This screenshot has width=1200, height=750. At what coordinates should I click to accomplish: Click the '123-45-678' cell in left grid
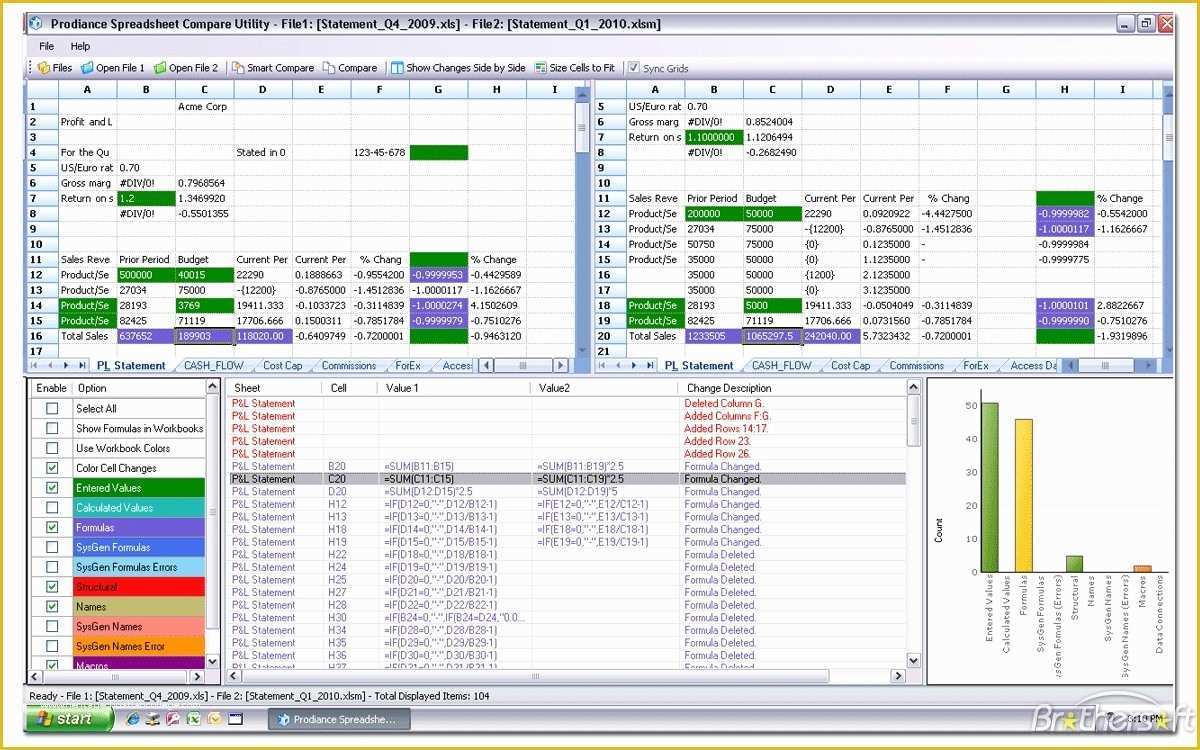379,152
